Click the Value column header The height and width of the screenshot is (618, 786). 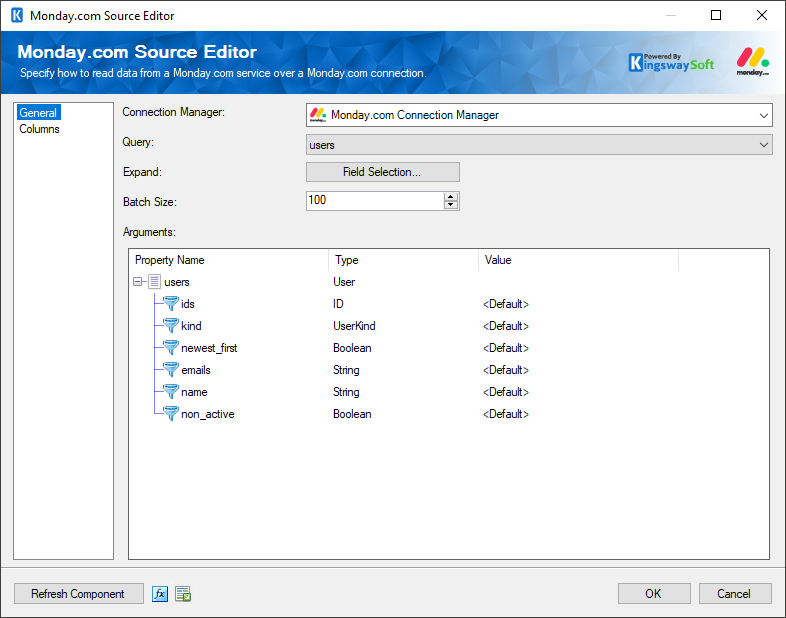[578, 260]
